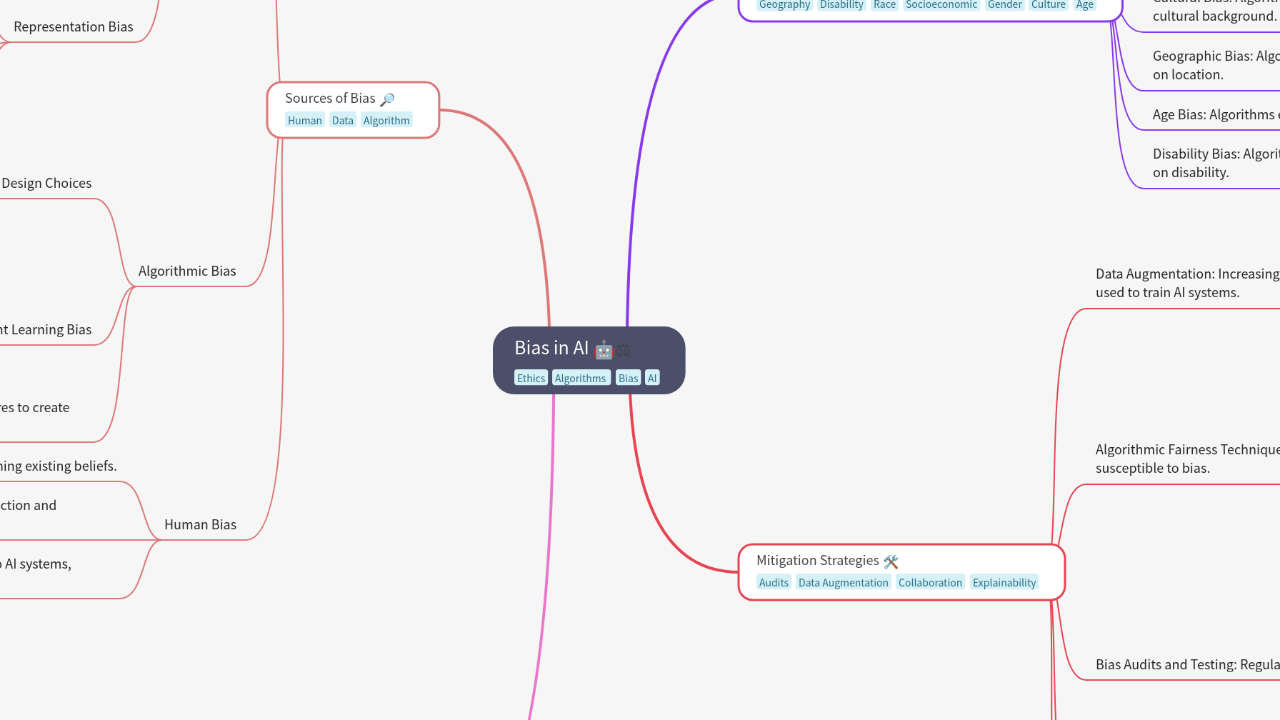Click the magnifier icon on Sources of Bias
This screenshot has width=1280, height=720.
[387, 99]
